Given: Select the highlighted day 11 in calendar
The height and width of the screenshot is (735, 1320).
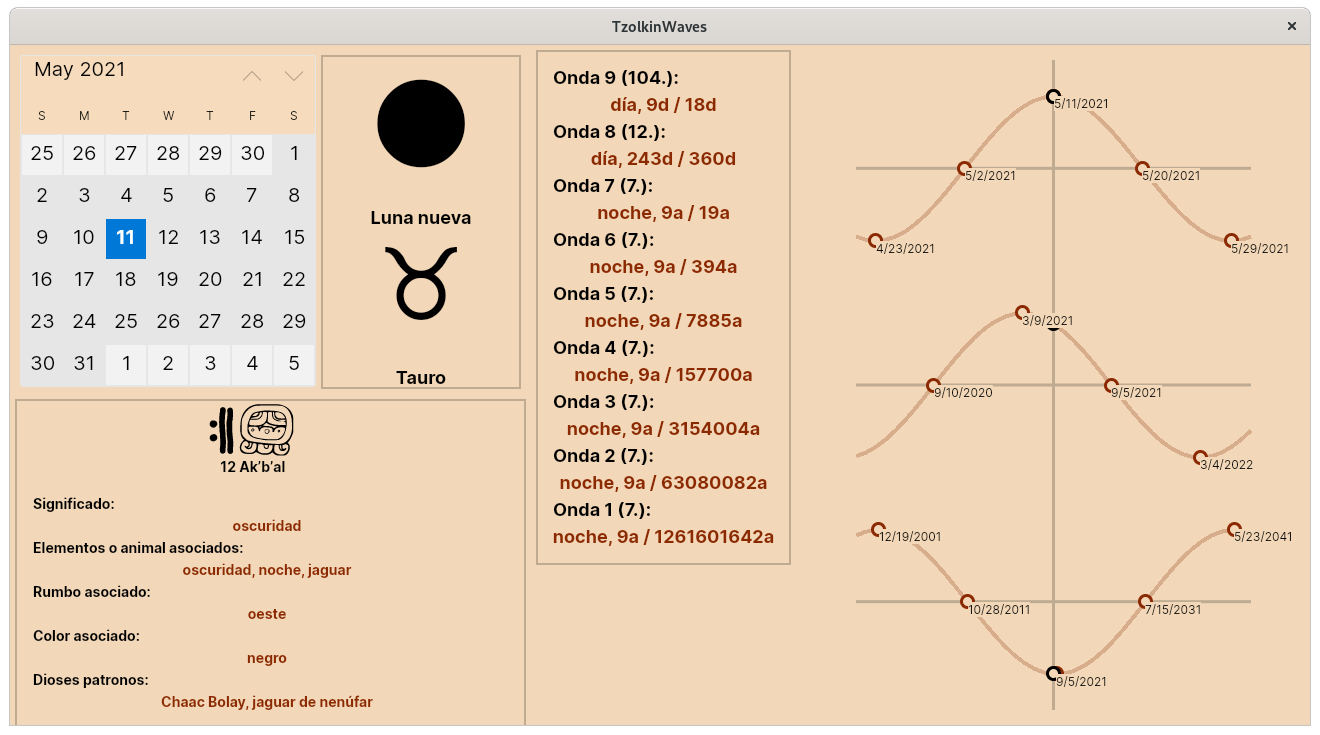Looking at the screenshot, I should pyautogui.click(x=126, y=238).
